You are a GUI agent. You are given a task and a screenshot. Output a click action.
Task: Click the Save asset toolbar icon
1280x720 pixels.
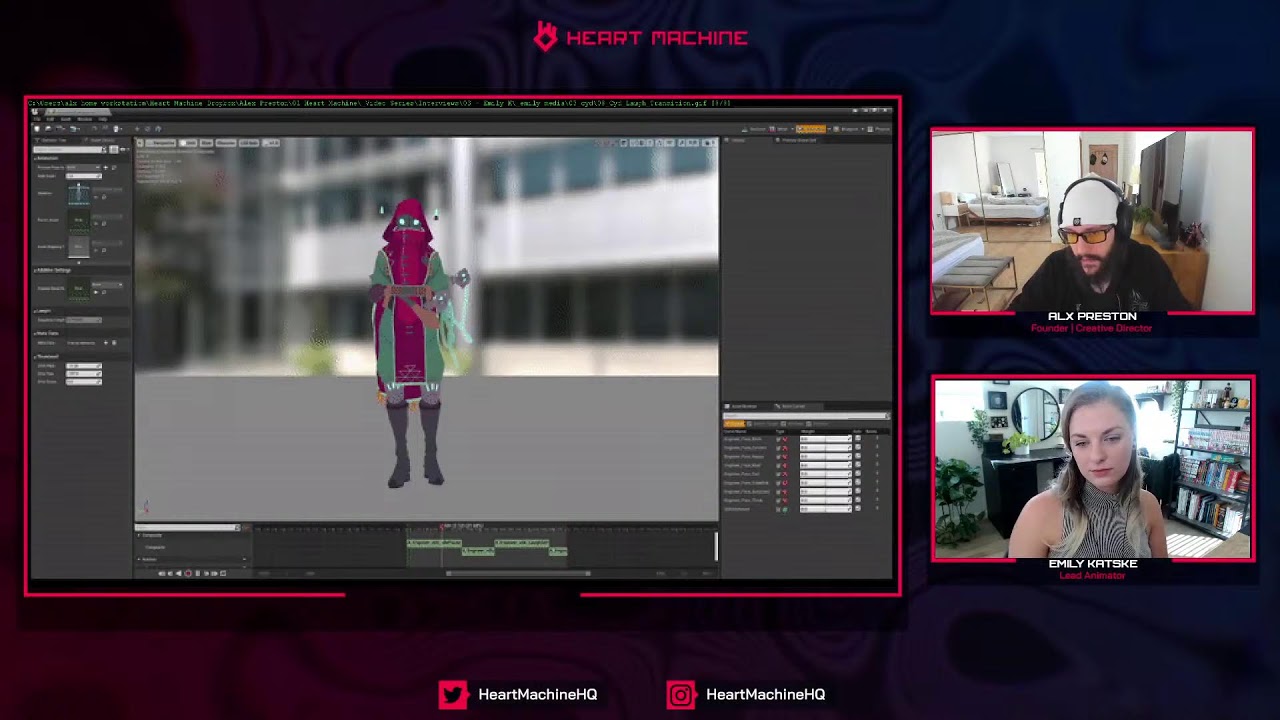pyautogui.click(x=37, y=129)
